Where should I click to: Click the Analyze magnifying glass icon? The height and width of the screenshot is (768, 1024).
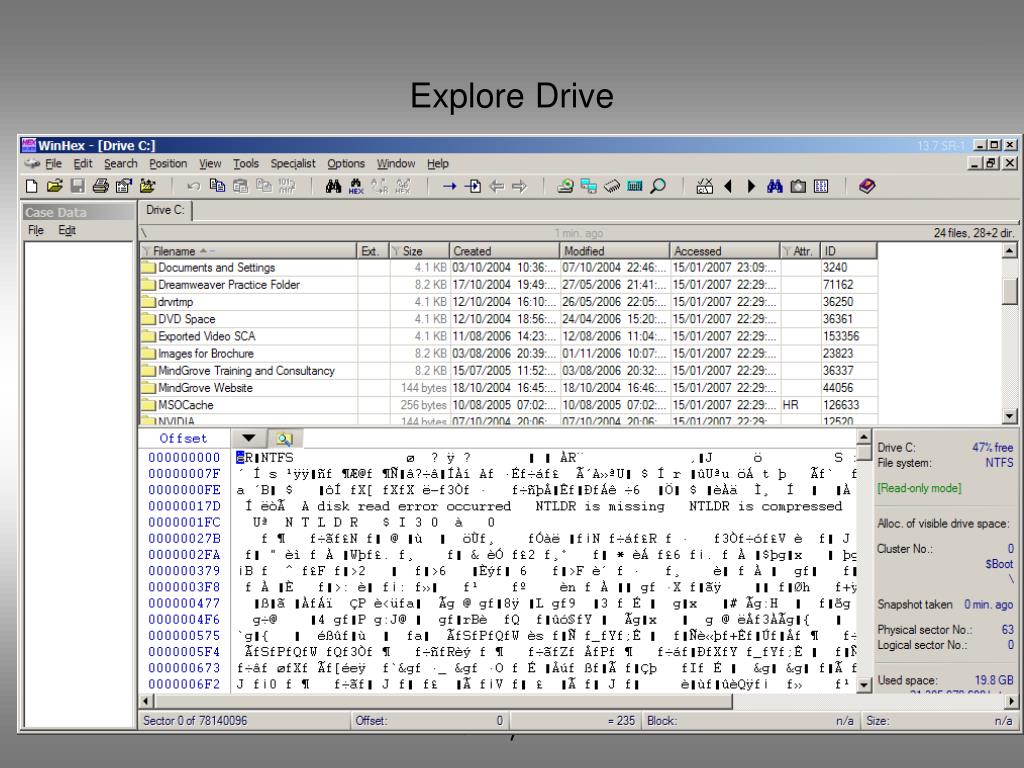click(x=658, y=187)
